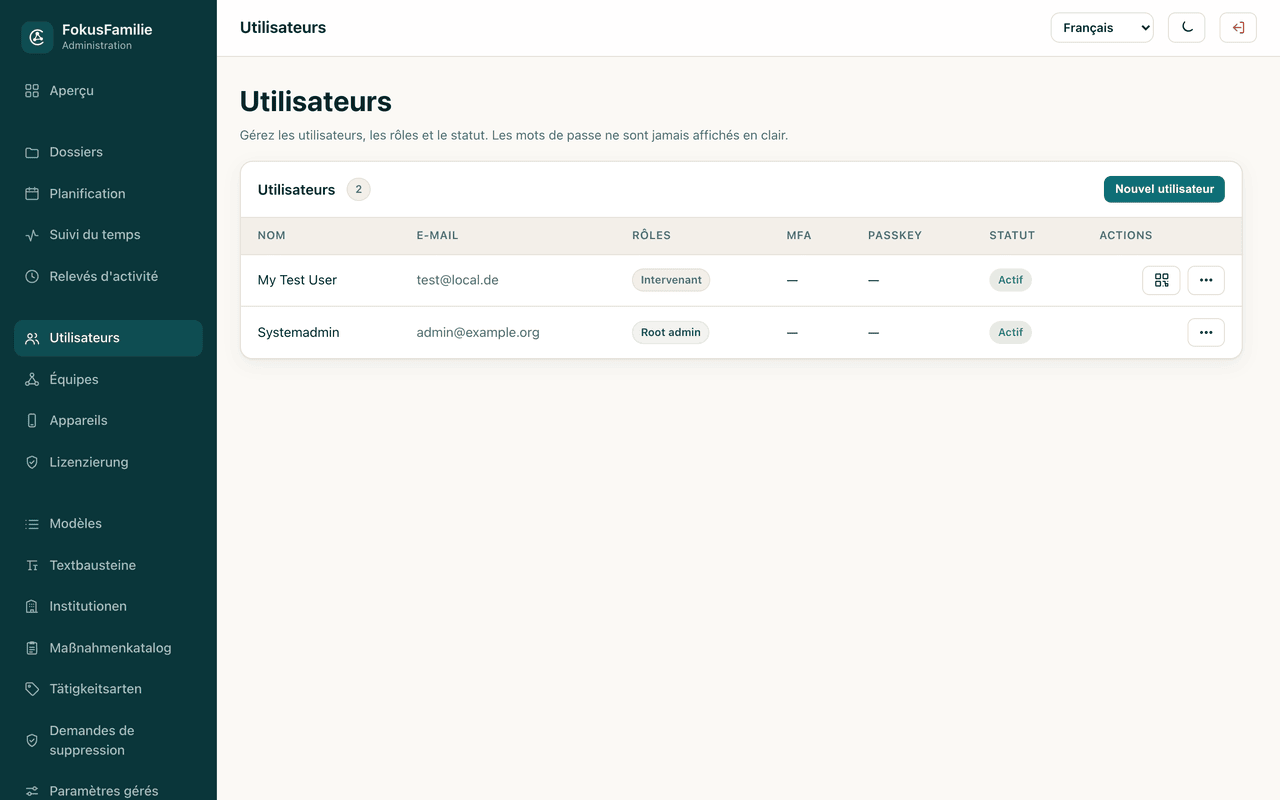The width and height of the screenshot is (1280, 800).
Task: Open Relevés d'activité clock icon
Action: [x=32, y=277]
